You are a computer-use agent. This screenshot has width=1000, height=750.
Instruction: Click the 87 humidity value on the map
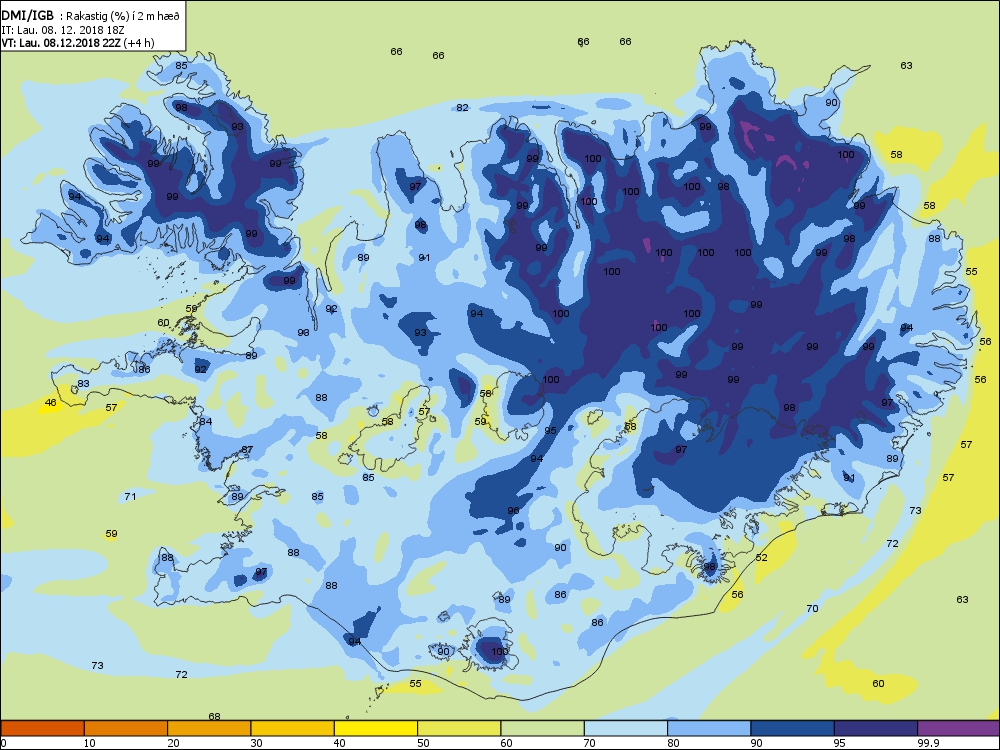[x=247, y=450]
